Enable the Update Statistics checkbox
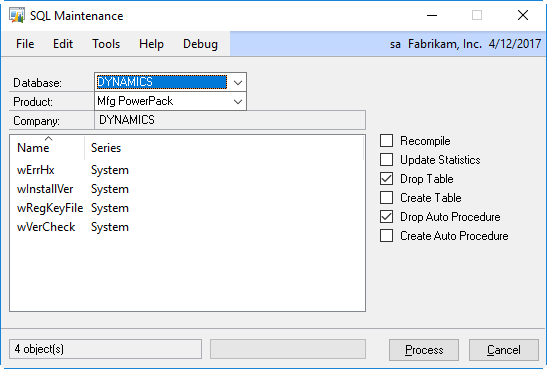547x369 pixels. (386, 160)
